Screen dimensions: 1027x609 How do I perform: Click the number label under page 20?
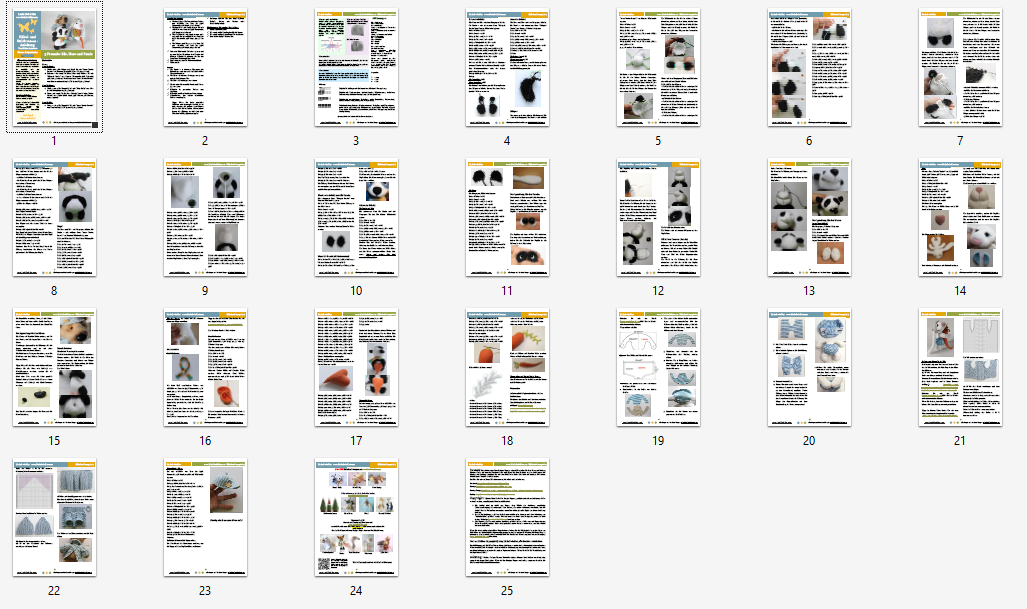[x=809, y=441]
